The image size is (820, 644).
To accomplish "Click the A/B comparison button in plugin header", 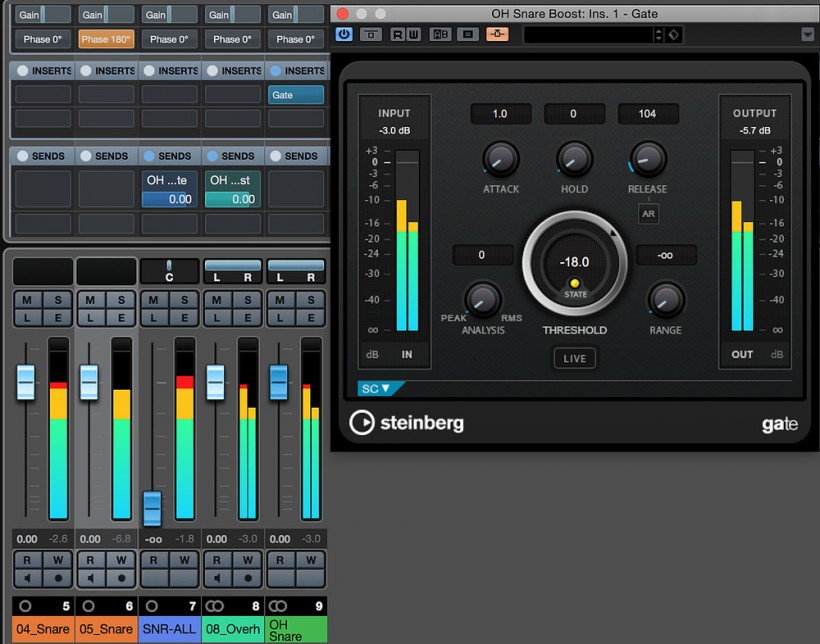I will [440, 35].
